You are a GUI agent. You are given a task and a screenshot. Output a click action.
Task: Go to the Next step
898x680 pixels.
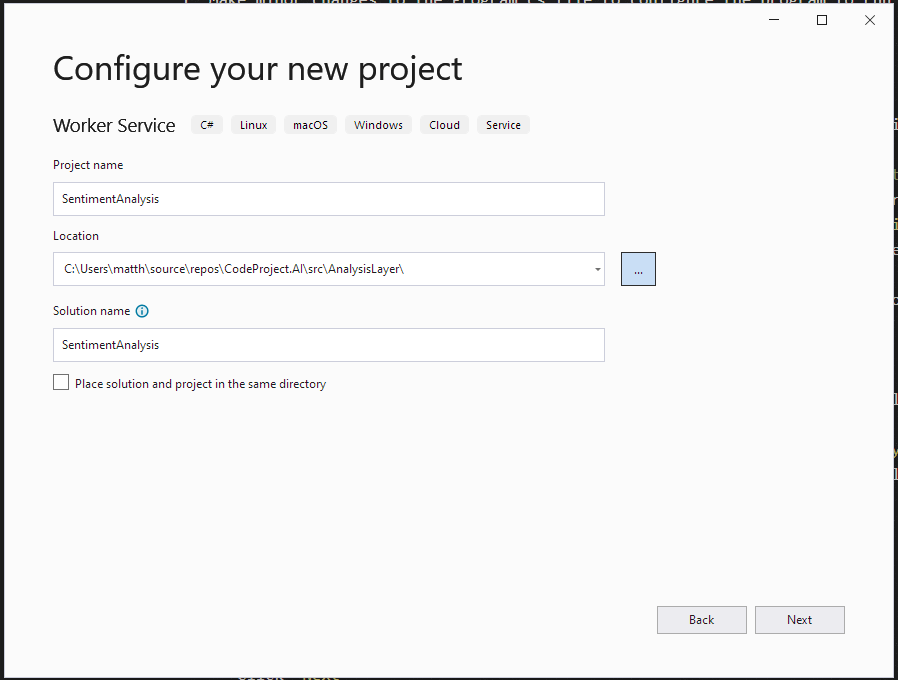tap(799, 620)
